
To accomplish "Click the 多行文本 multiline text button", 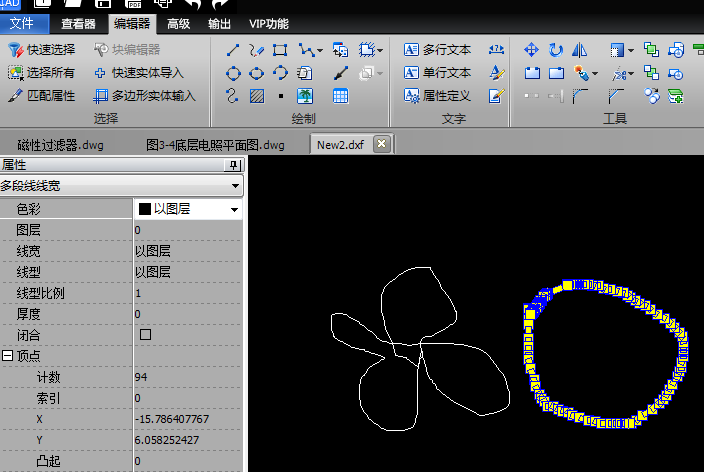I will [437, 50].
